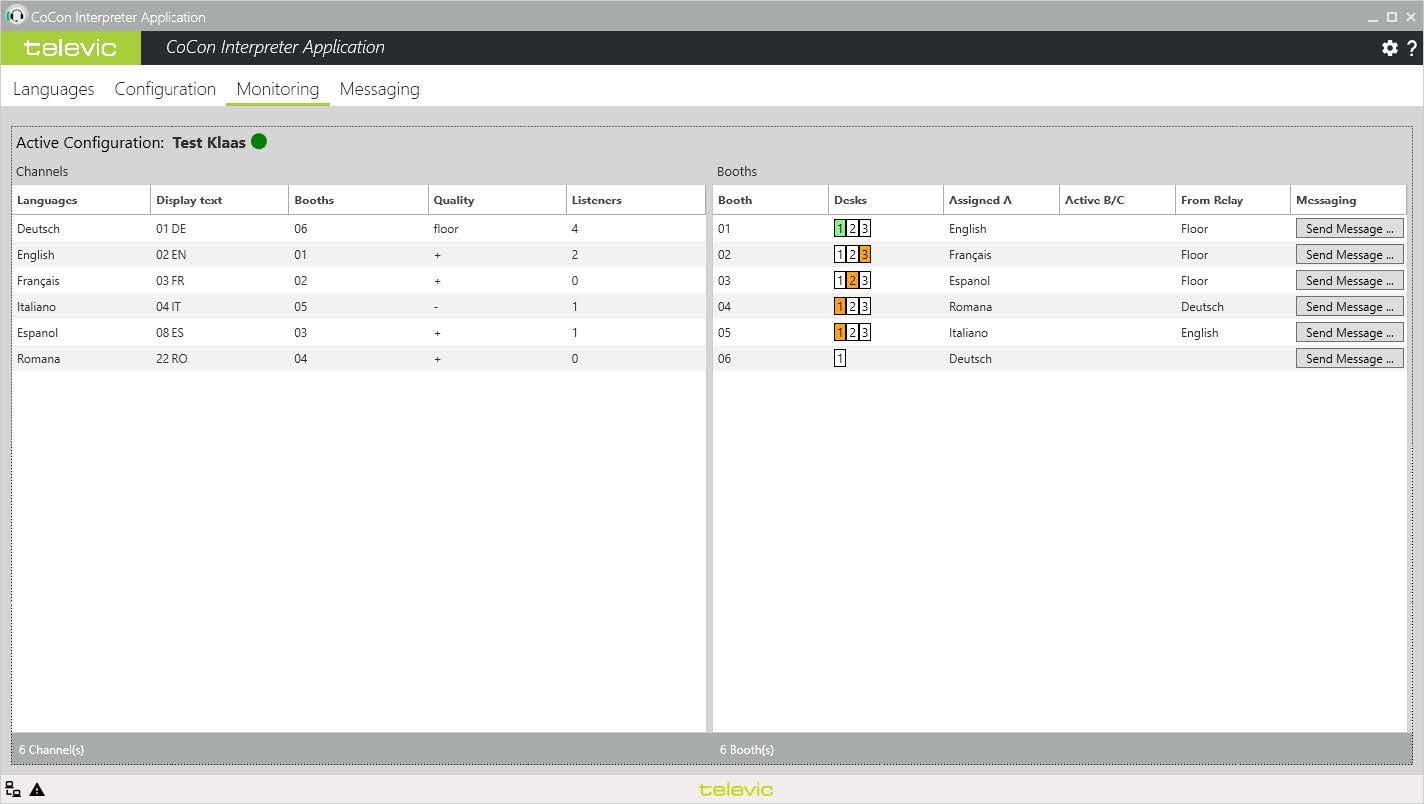Send Message to booth 02

click(x=1350, y=255)
